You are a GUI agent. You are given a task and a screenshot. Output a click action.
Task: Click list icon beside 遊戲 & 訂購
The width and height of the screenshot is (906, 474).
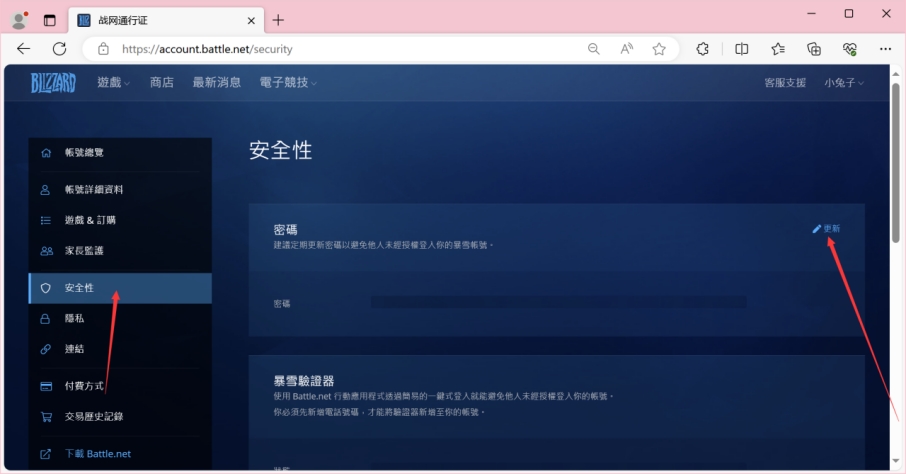click(46, 220)
